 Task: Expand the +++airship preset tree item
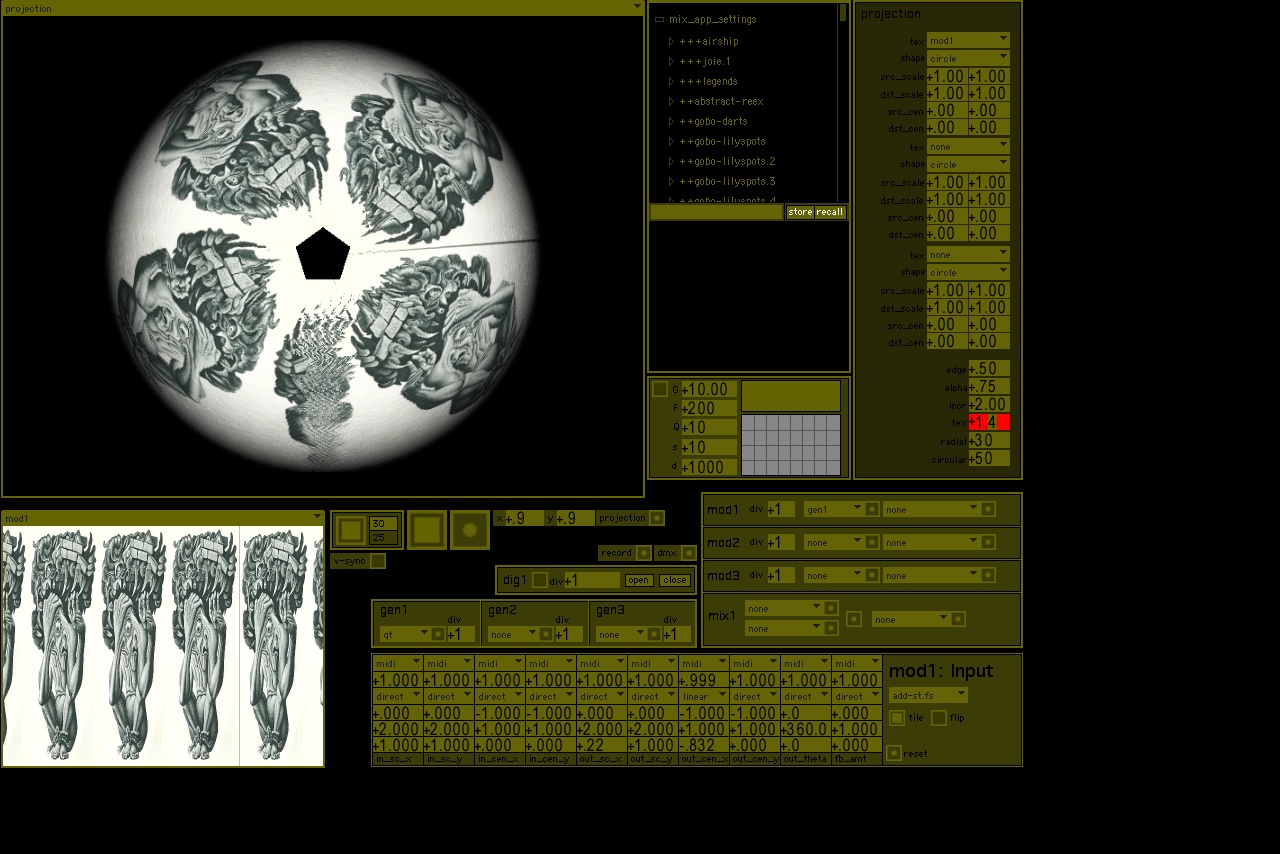(x=672, y=41)
